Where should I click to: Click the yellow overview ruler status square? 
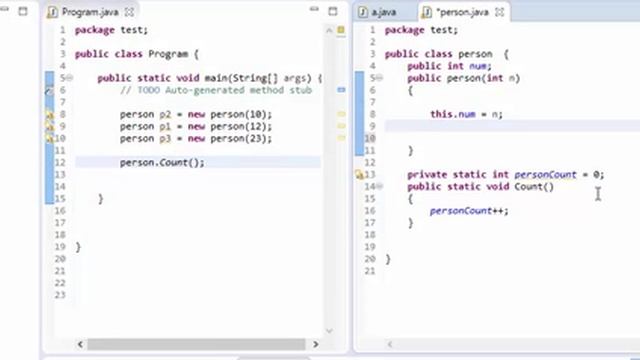click(x=341, y=30)
